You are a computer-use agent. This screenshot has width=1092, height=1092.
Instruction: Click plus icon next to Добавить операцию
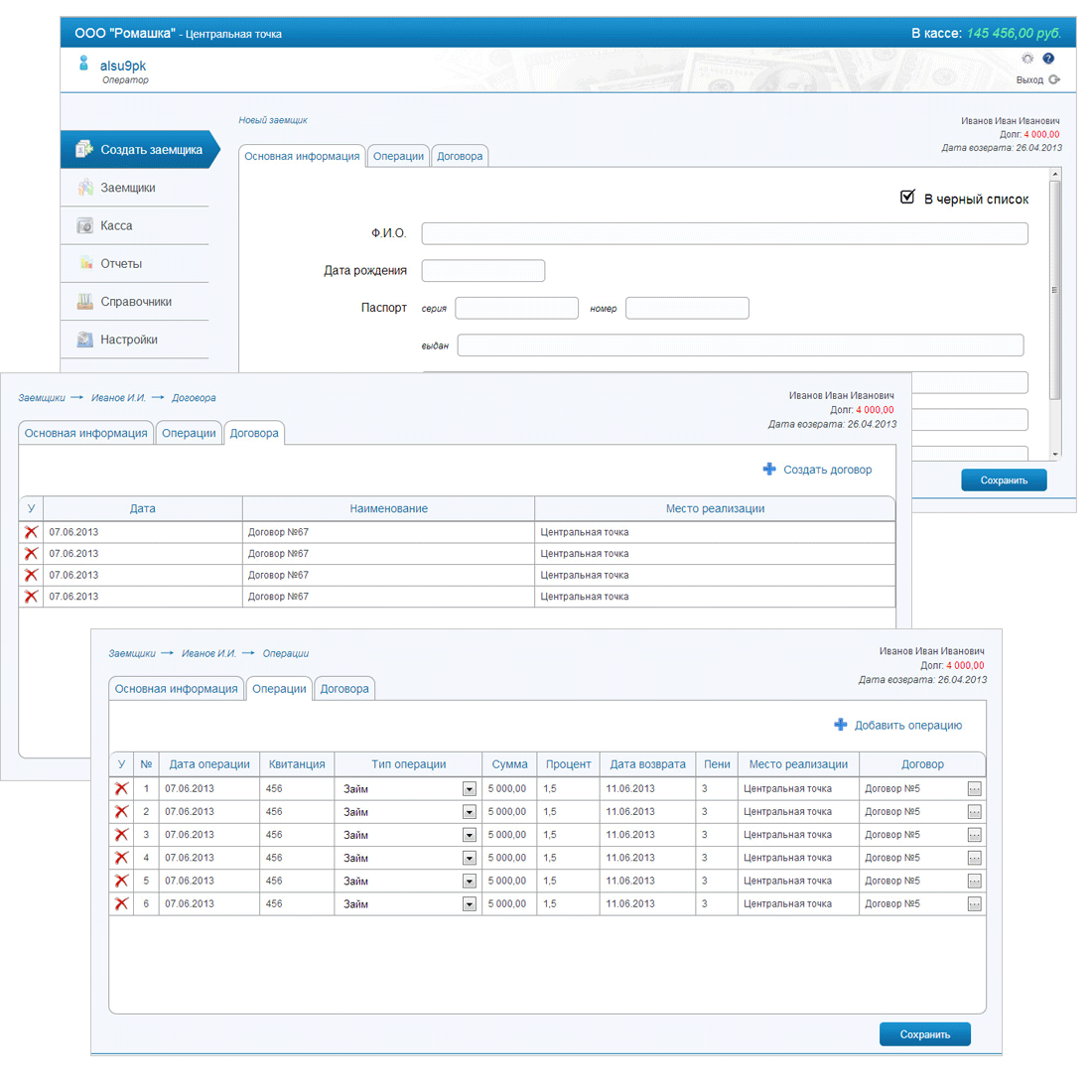click(841, 725)
